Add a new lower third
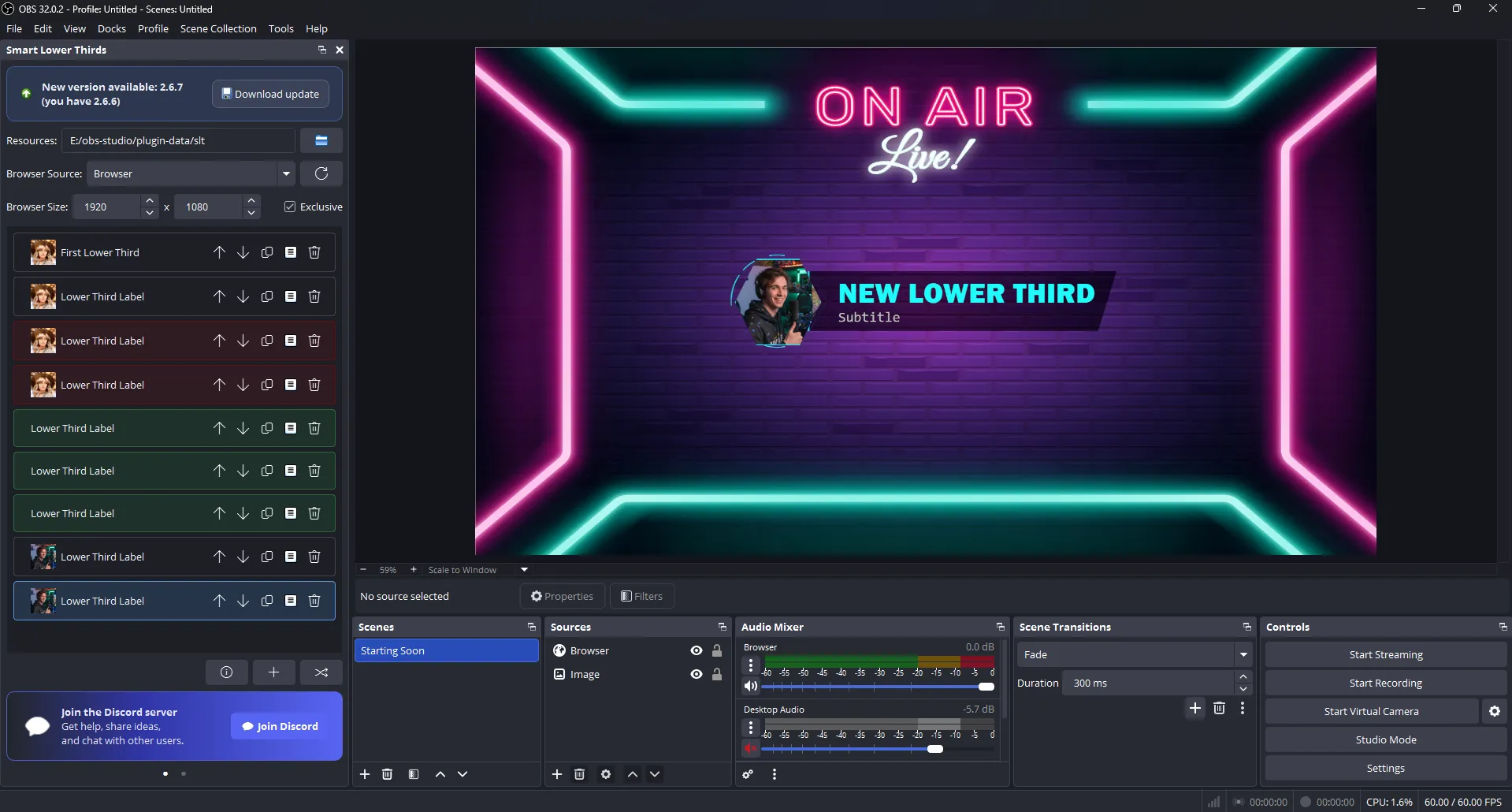The image size is (1512, 812). [273, 672]
